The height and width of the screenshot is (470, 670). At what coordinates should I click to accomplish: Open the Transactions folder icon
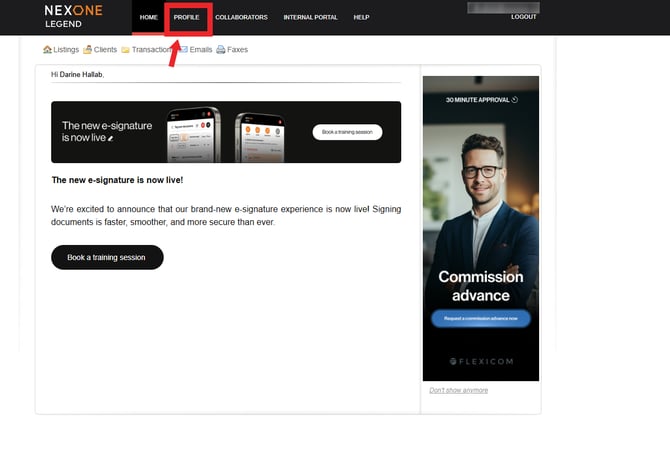(125, 50)
